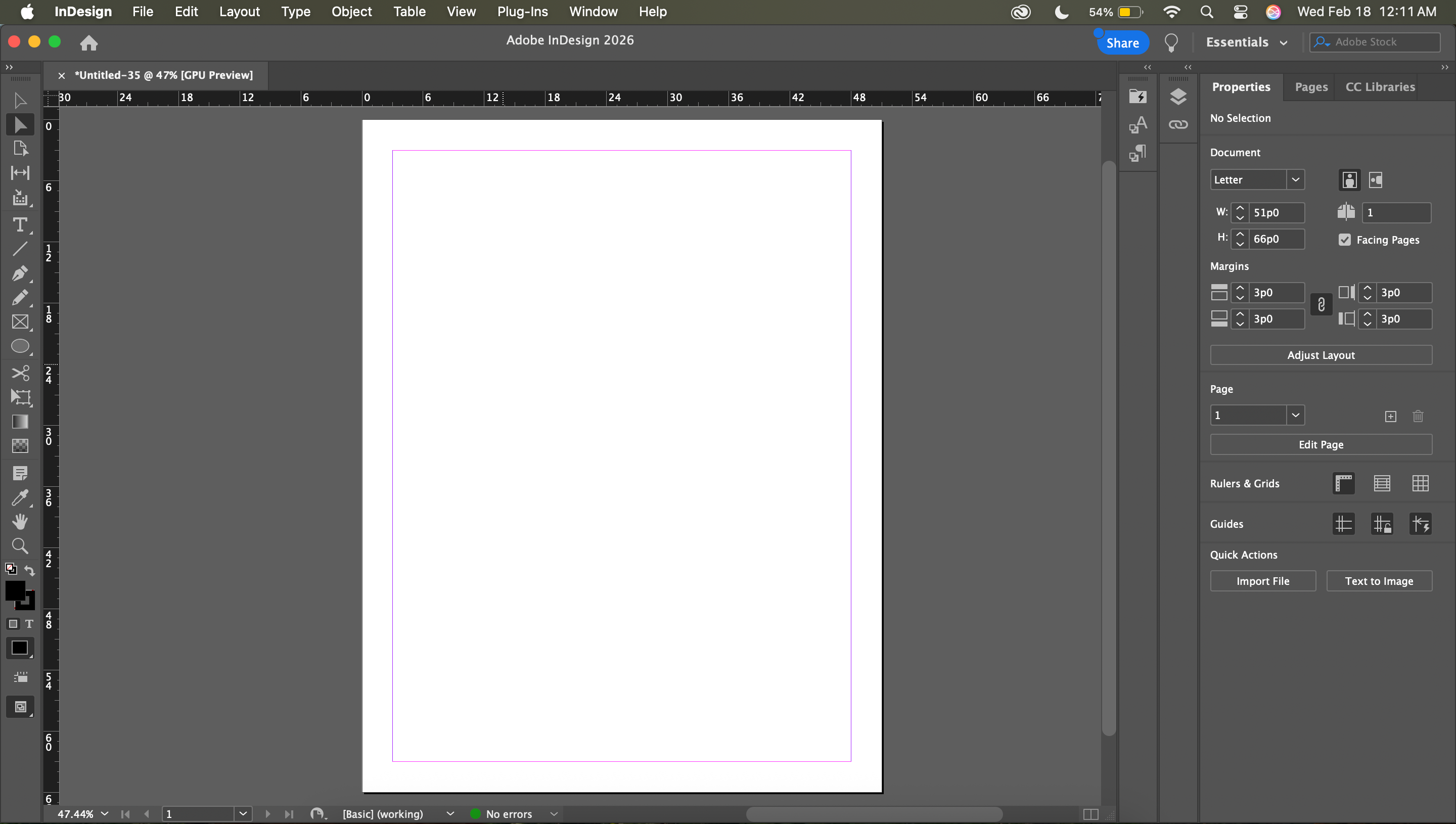Select the Rectangle Frame tool
Viewport: 1456px width, 824px height.
coord(20,322)
